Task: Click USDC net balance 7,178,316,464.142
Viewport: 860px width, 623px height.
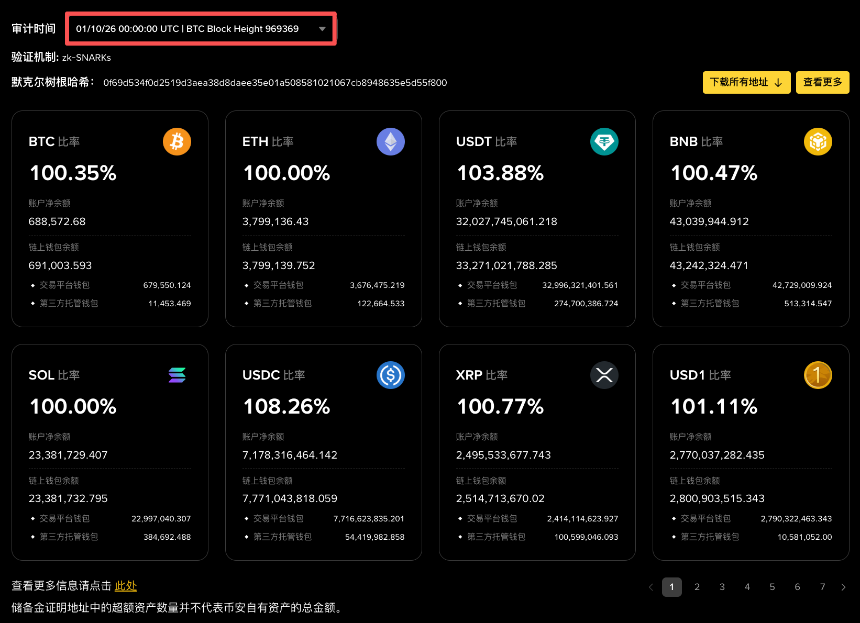Action: [290, 455]
